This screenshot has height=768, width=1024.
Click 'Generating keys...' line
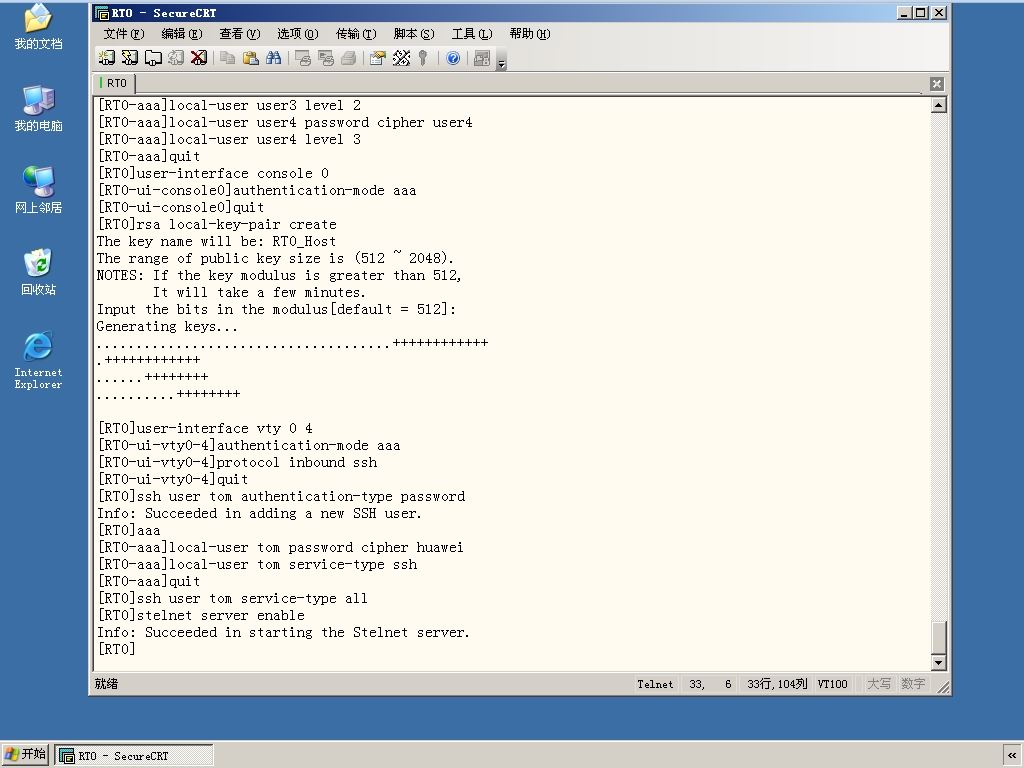[x=167, y=326]
